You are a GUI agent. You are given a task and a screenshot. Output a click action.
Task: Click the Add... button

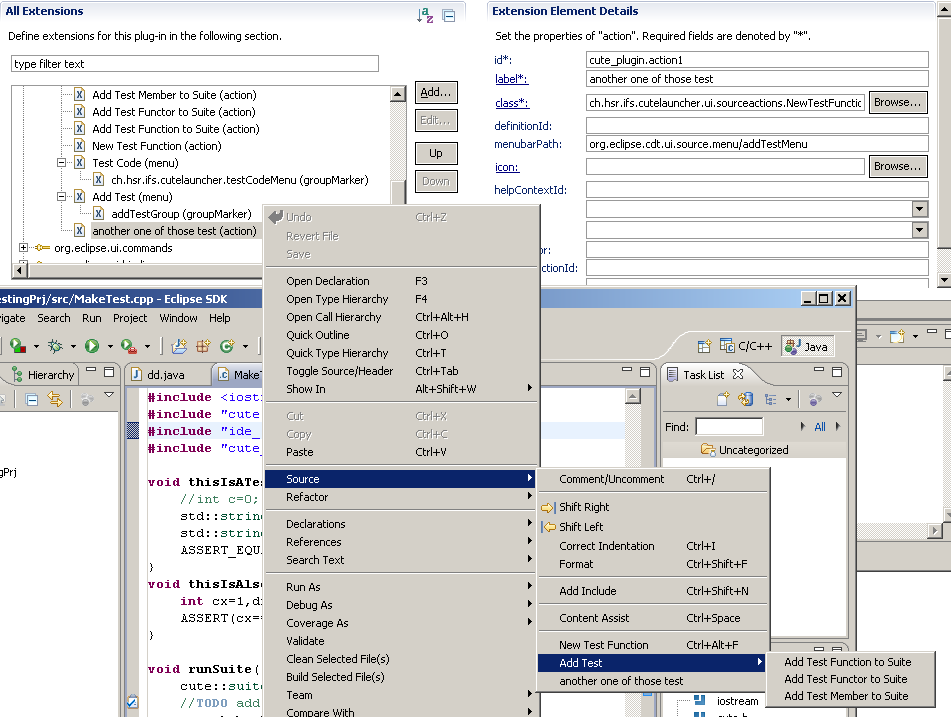pyautogui.click(x=436, y=92)
